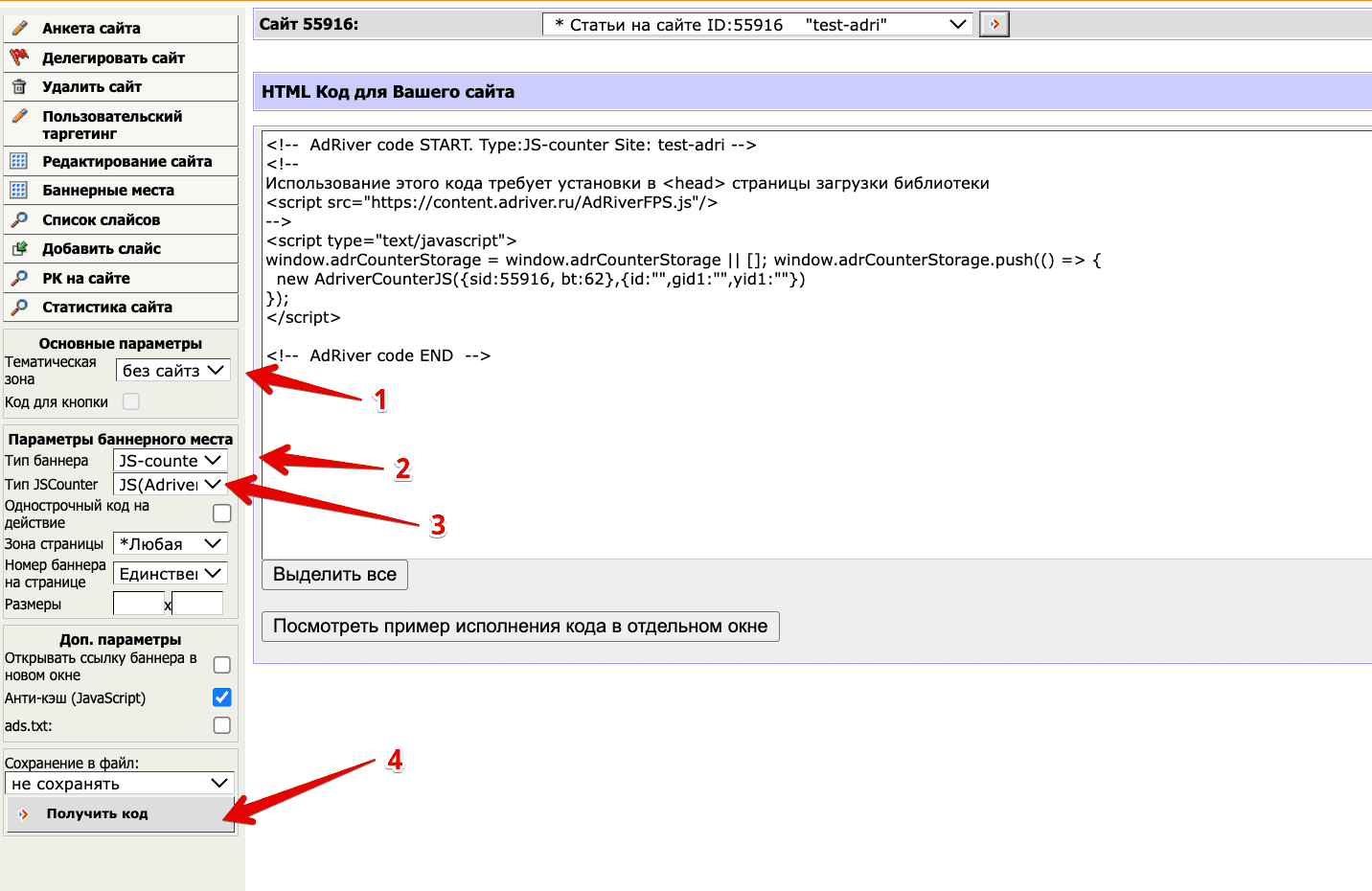This screenshot has width=1372, height=891.
Task: Click the 'Основные параметры' section heading
Action: coord(121,343)
